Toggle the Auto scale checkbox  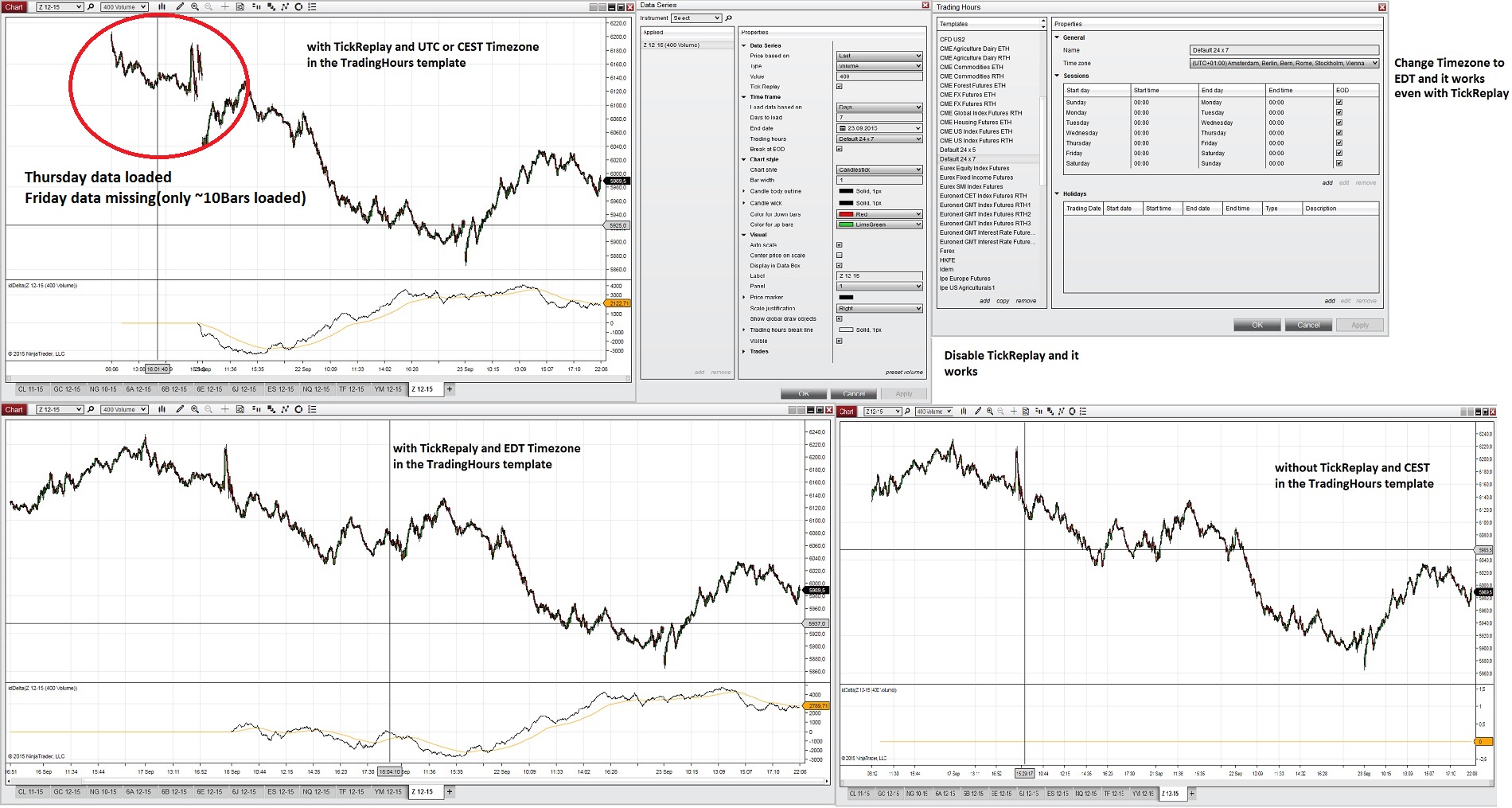[x=839, y=245]
